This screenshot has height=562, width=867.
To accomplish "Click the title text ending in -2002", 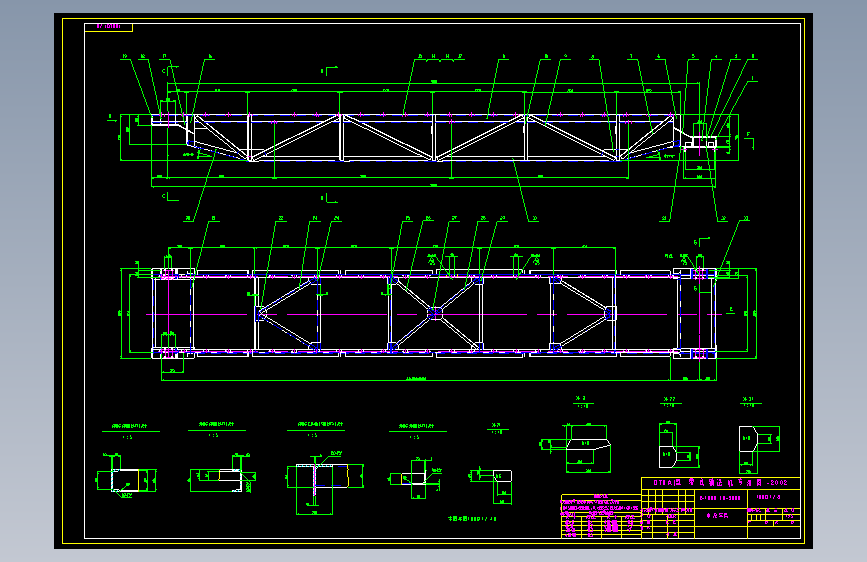I will click(720, 482).
